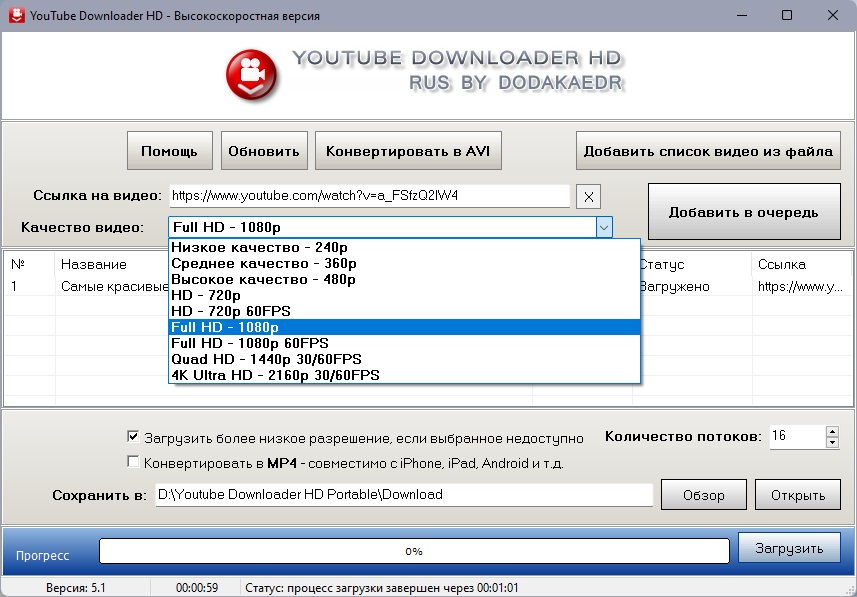Decrease thread count with down arrow
The image size is (857, 597).
pos(832,442)
